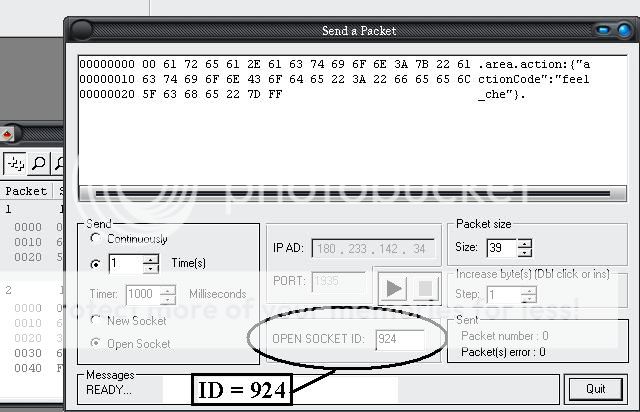Decrease packet Size with down arrow

click(524, 253)
